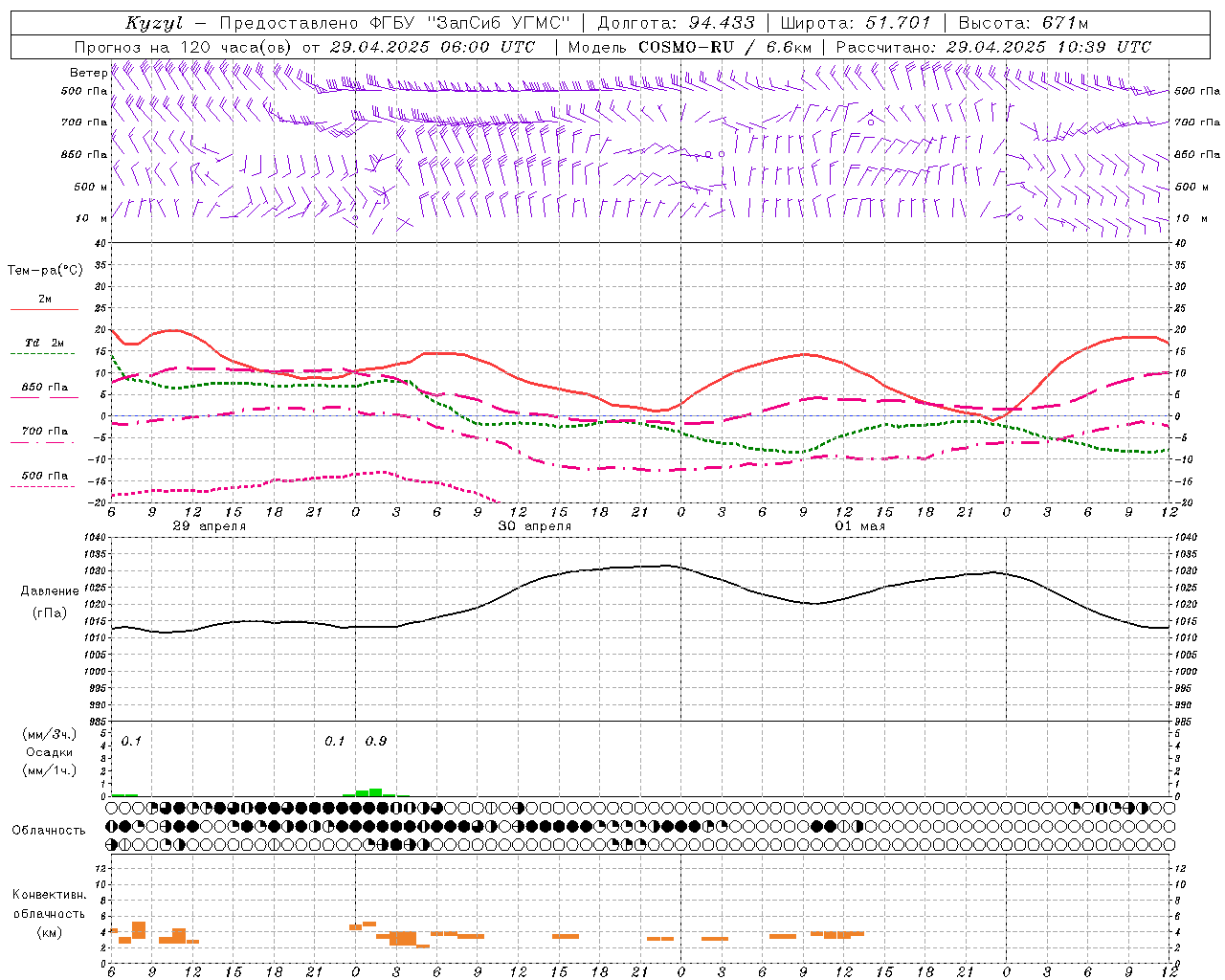This screenshot has height=980, width=1225.
Task: Click the "01 мая" date label
Action: tap(860, 526)
